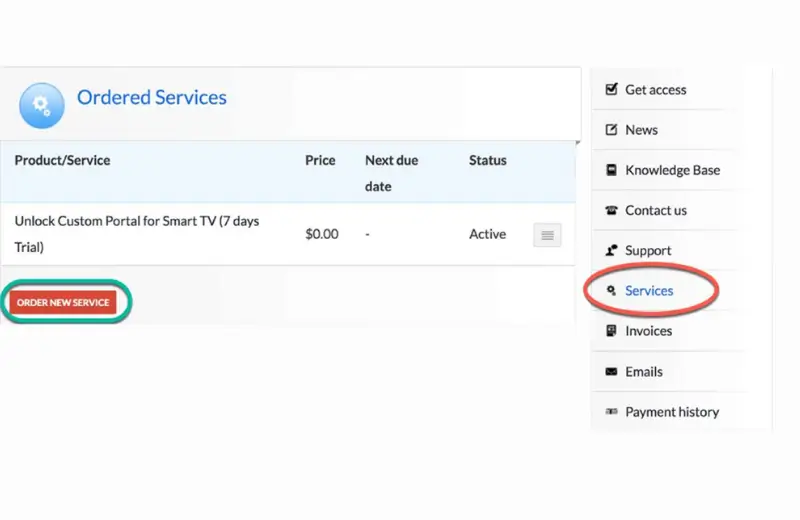This screenshot has width=800, height=520.
Task: Click the Next due date column header
Action: tap(391, 172)
